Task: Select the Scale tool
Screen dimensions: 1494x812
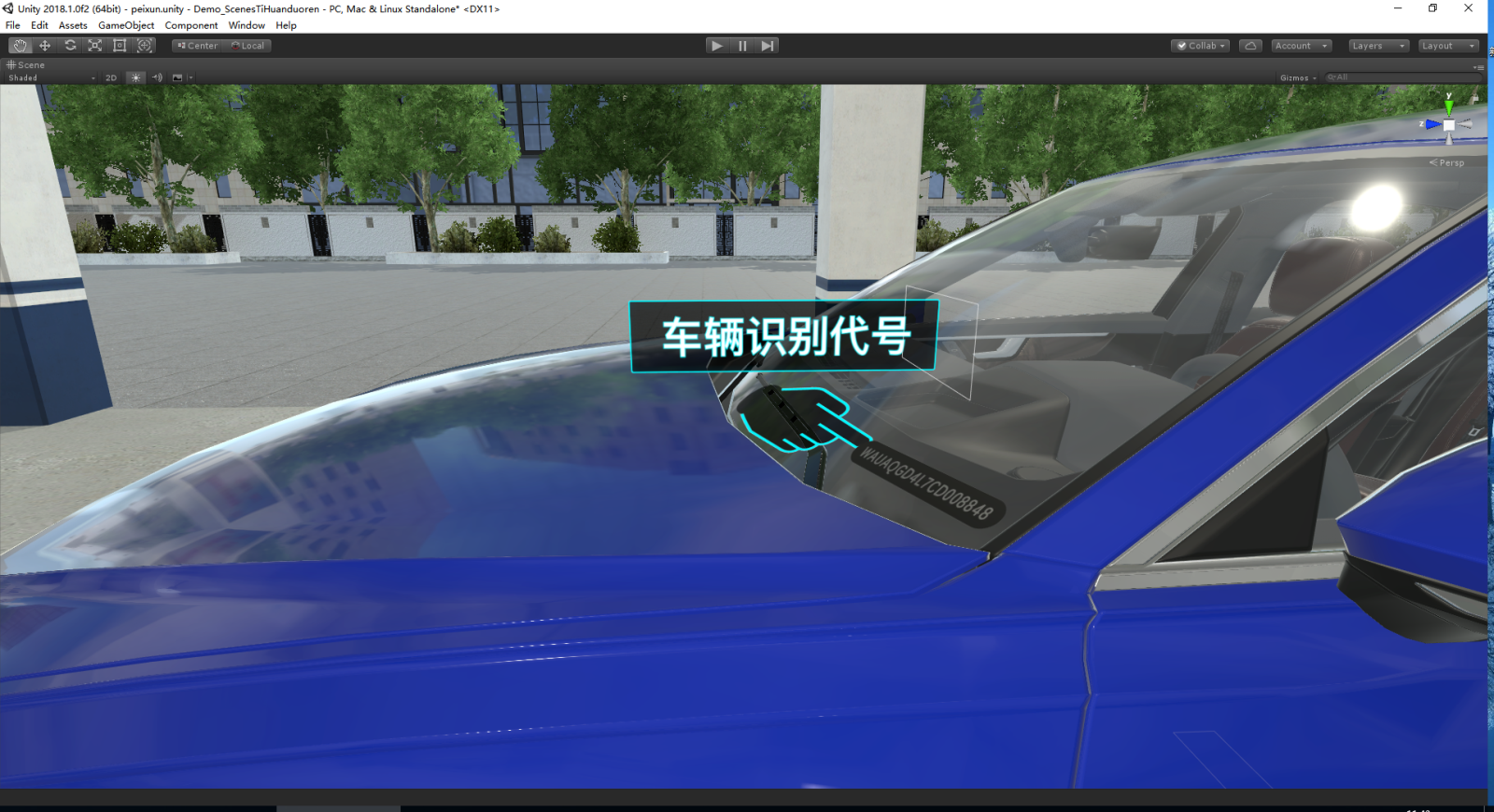Action: [94, 46]
